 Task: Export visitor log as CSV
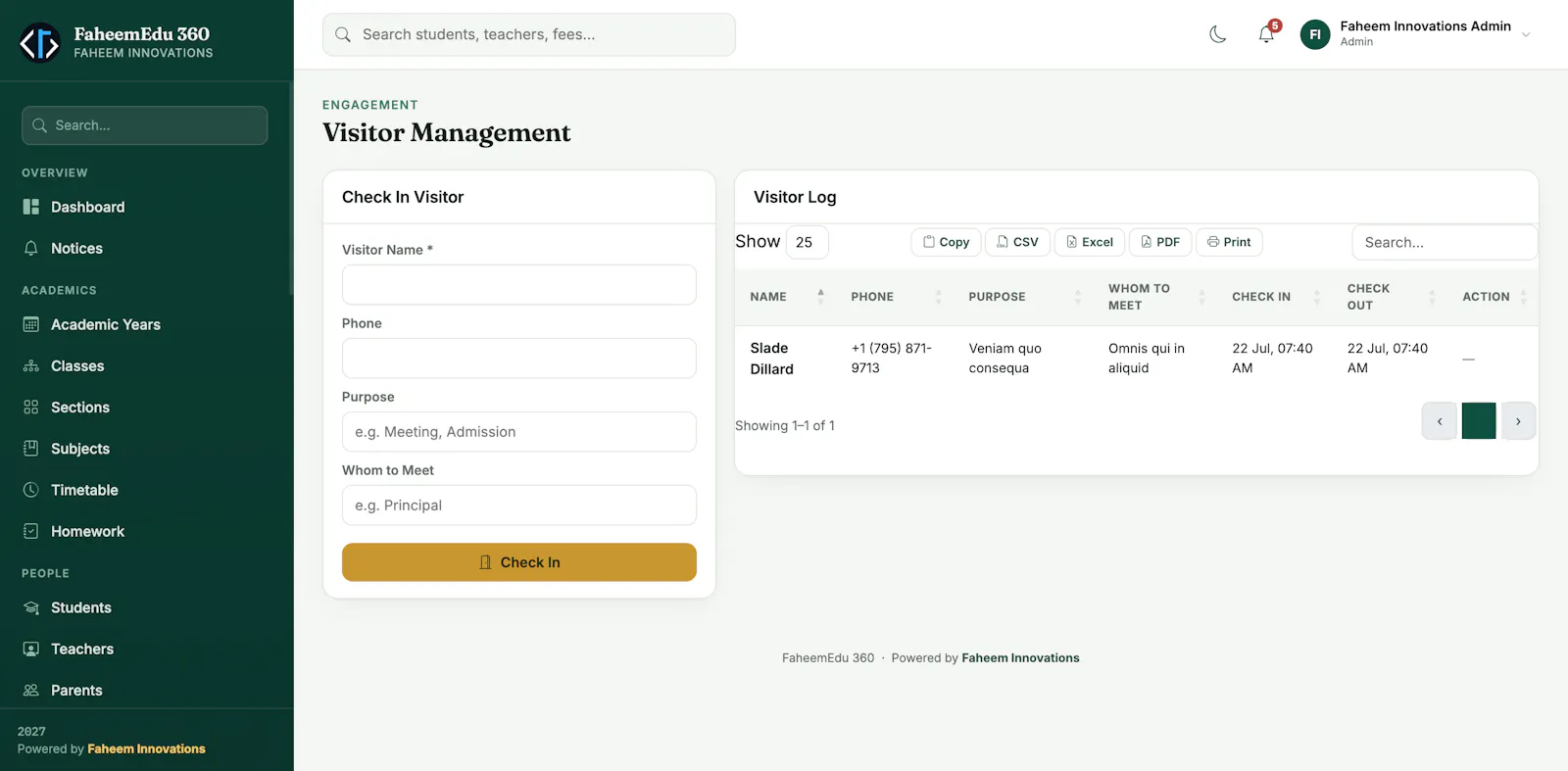[1017, 242]
